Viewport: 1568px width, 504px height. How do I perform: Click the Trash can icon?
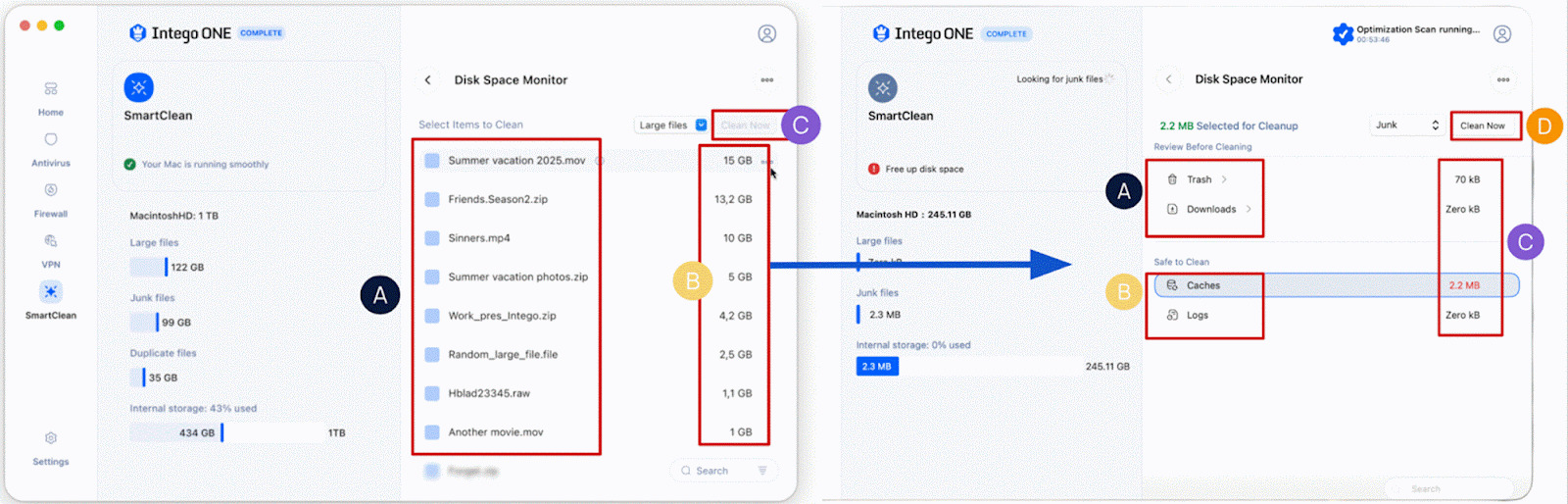click(1172, 179)
